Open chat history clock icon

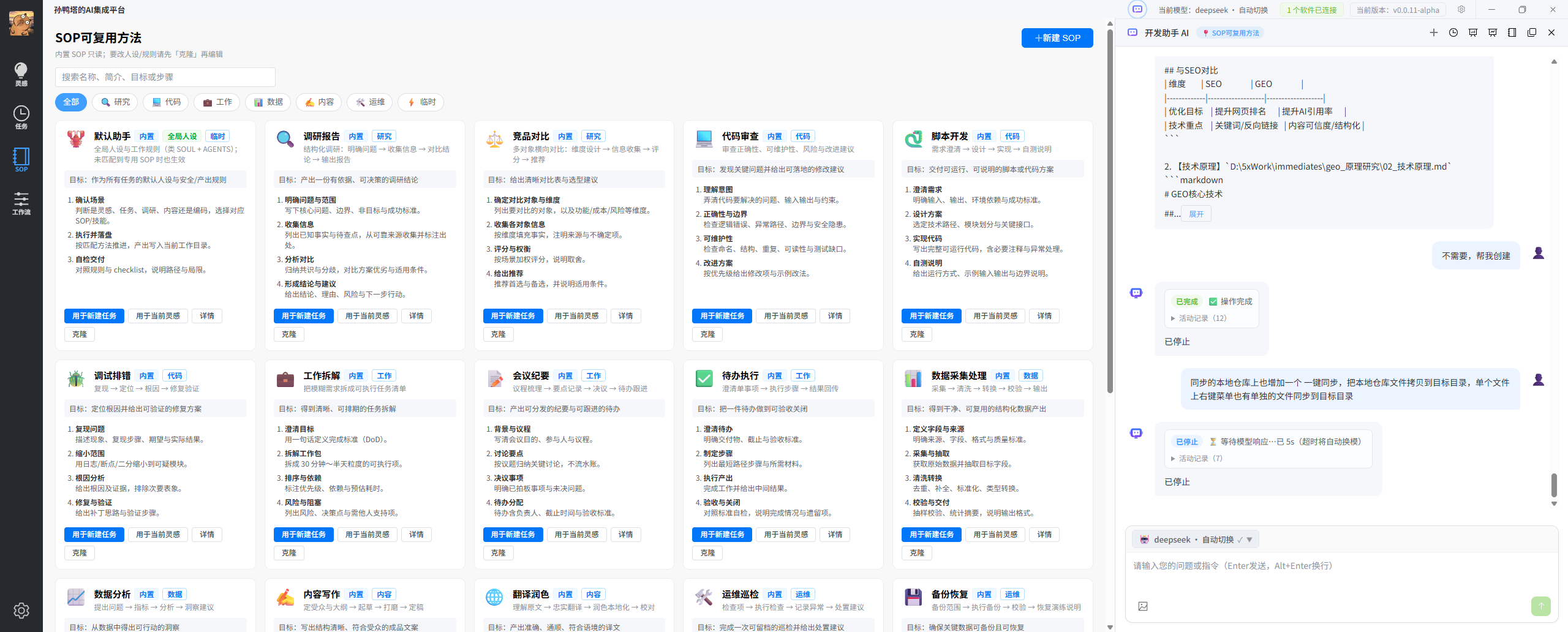(1453, 32)
